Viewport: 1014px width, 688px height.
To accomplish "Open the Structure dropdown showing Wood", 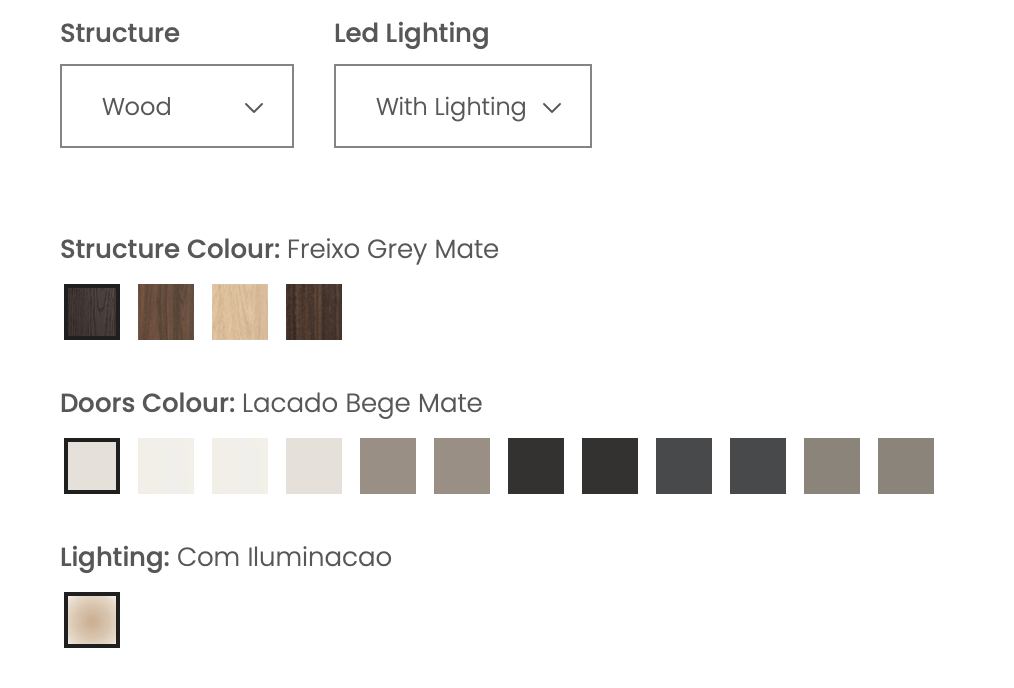I will [x=176, y=106].
